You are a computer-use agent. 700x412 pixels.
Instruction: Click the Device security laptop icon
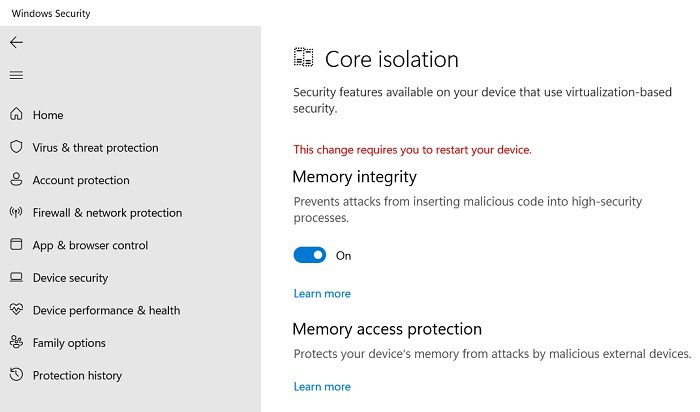coord(16,278)
